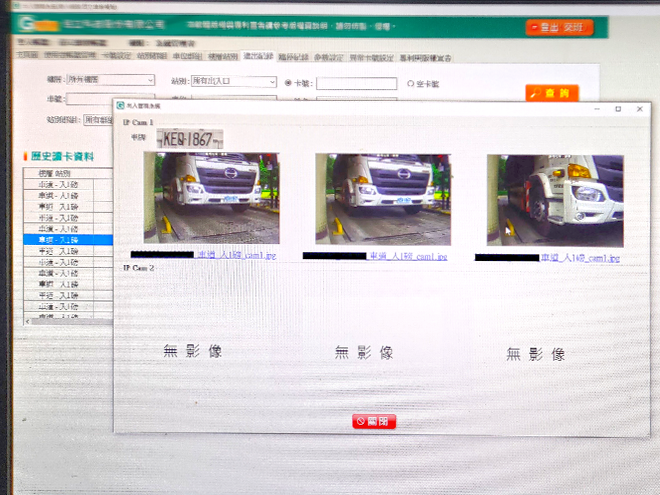Open the middle IP Cam 1 truck snapshot

click(x=383, y=199)
